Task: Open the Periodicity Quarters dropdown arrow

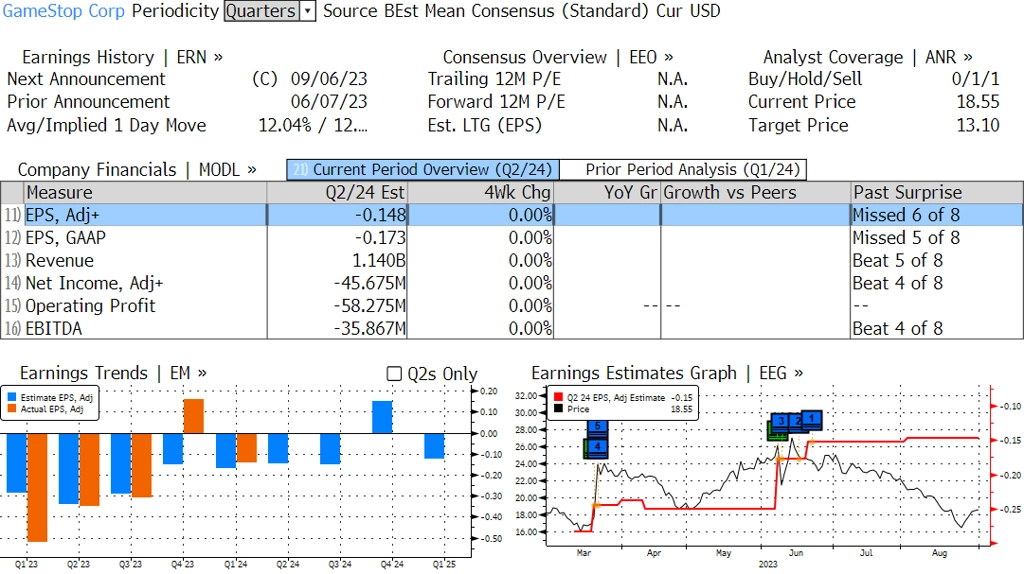Action: pyautogui.click(x=308, y=11)
